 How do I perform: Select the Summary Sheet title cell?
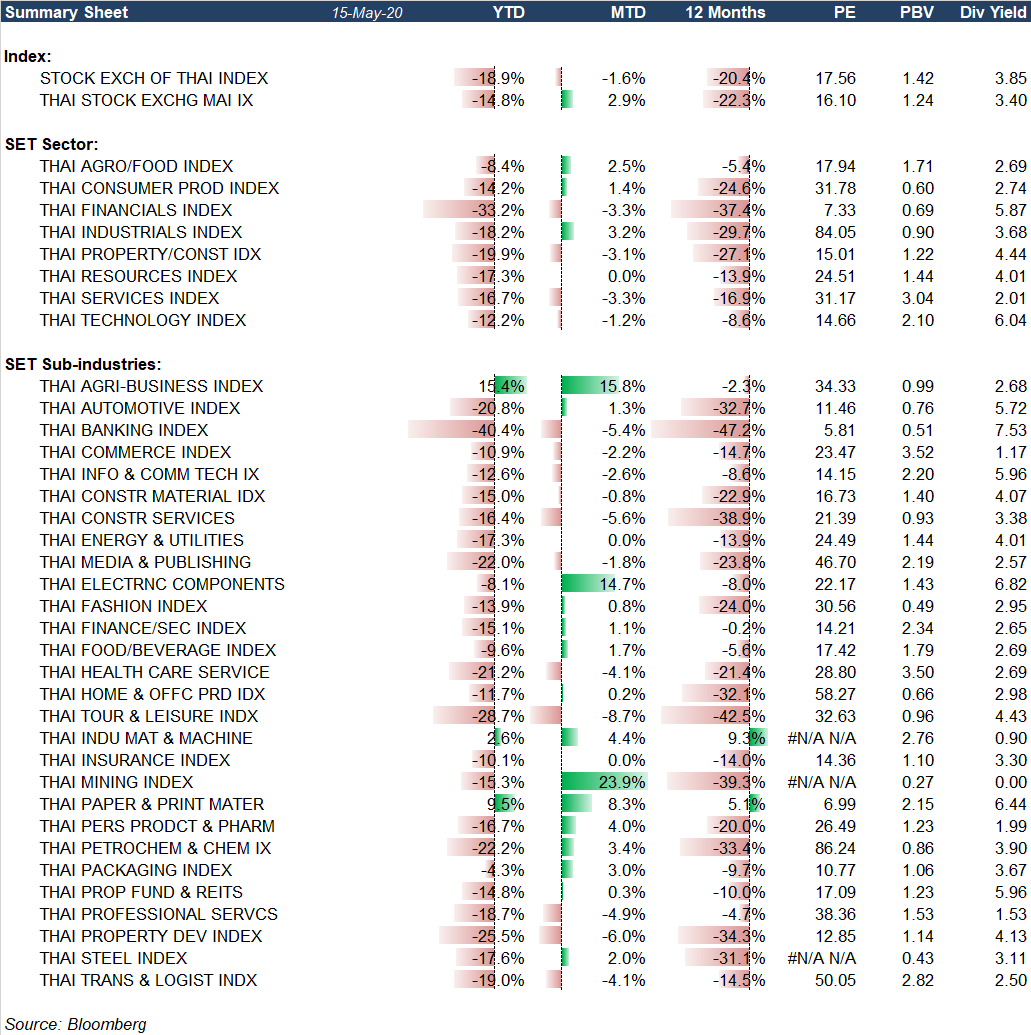point(66,13)
